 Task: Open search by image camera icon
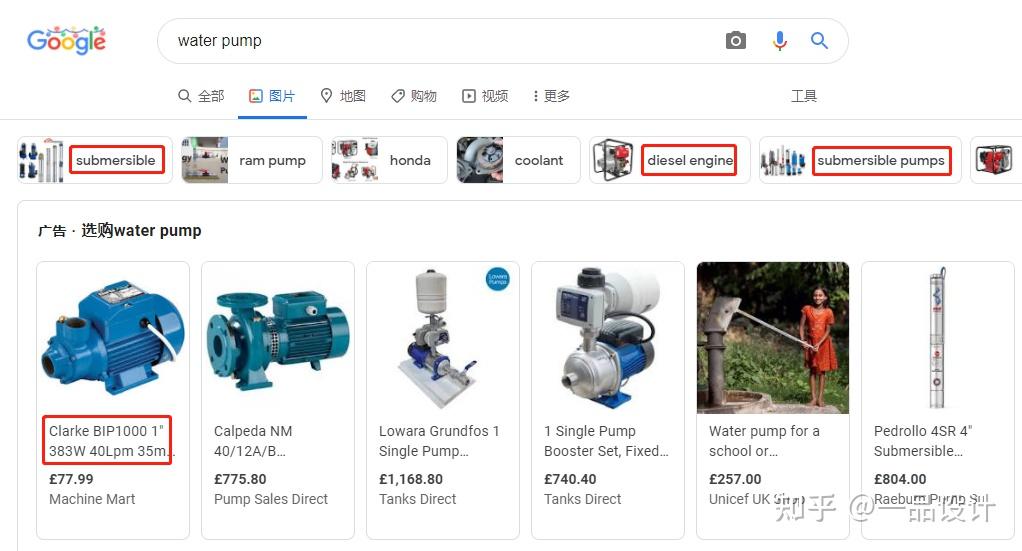[x=736, y=40]
